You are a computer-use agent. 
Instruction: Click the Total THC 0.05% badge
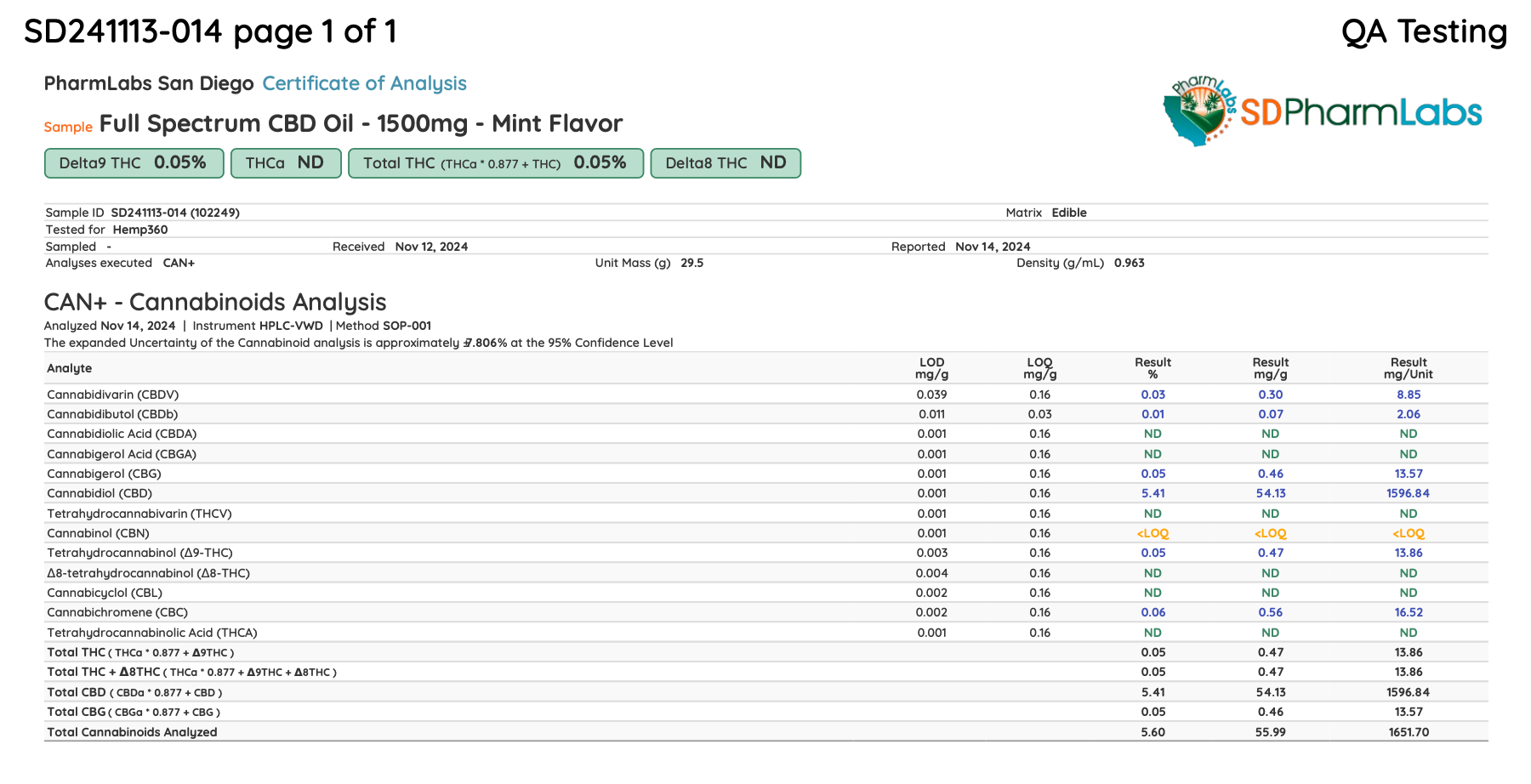click(496, 163)
